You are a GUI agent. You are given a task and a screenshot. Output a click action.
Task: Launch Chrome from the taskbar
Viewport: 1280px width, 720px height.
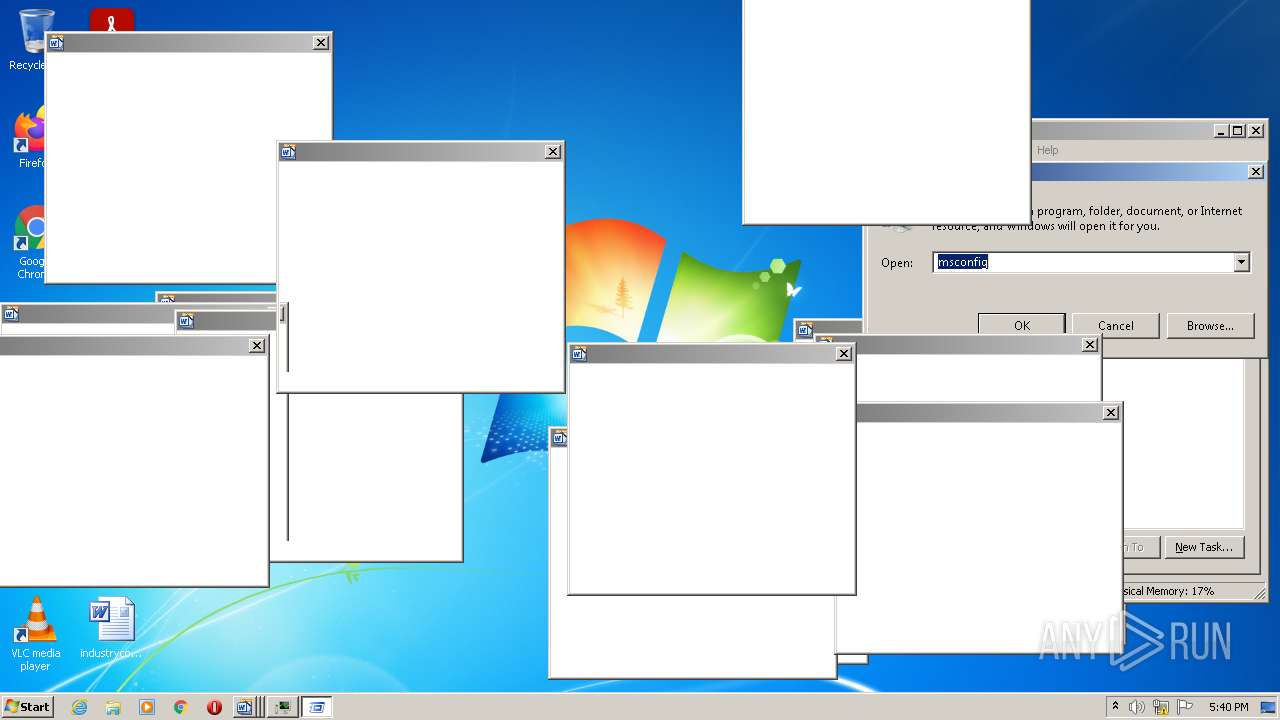coord(180,707)
